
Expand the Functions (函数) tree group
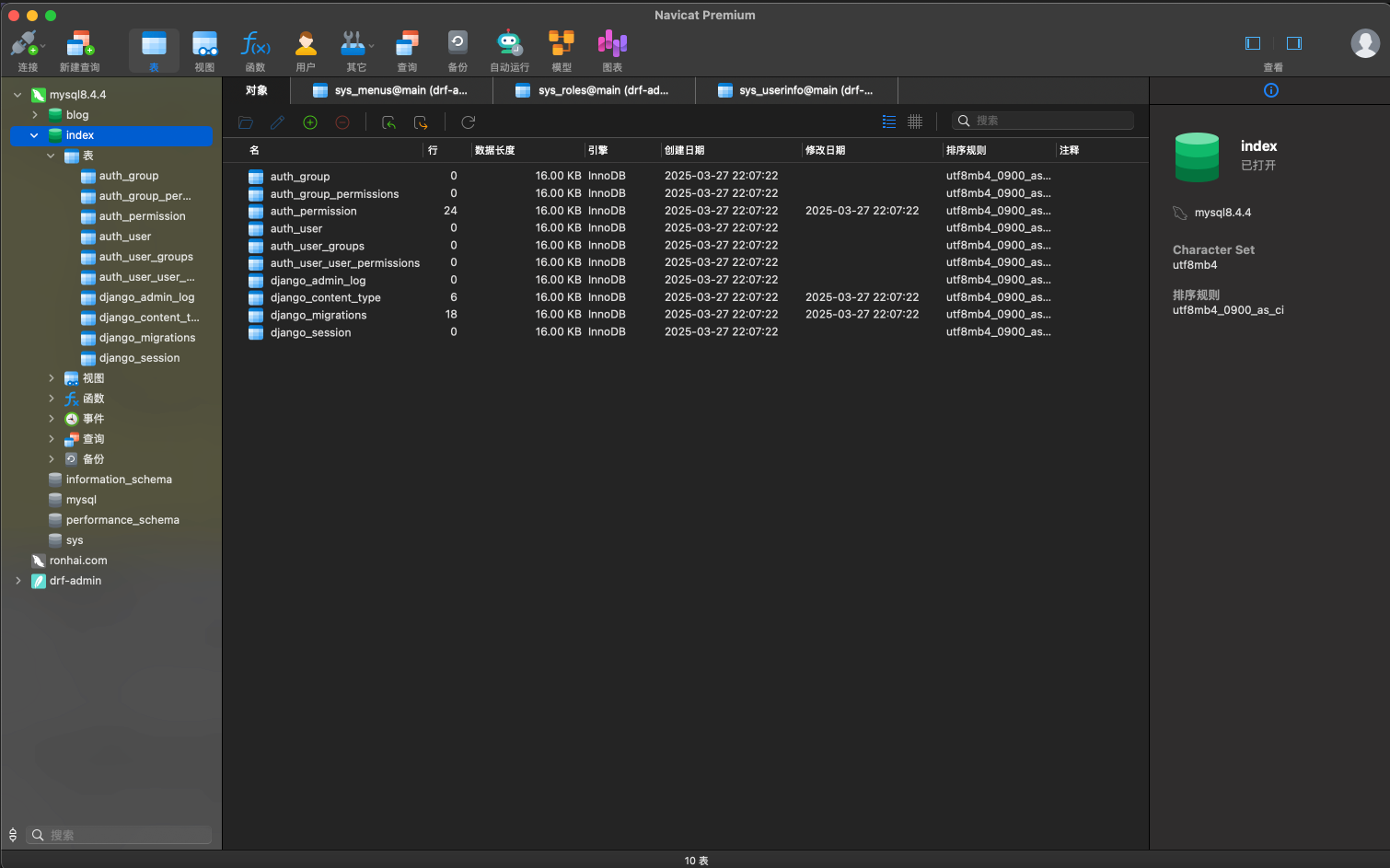tap(52, 399)
